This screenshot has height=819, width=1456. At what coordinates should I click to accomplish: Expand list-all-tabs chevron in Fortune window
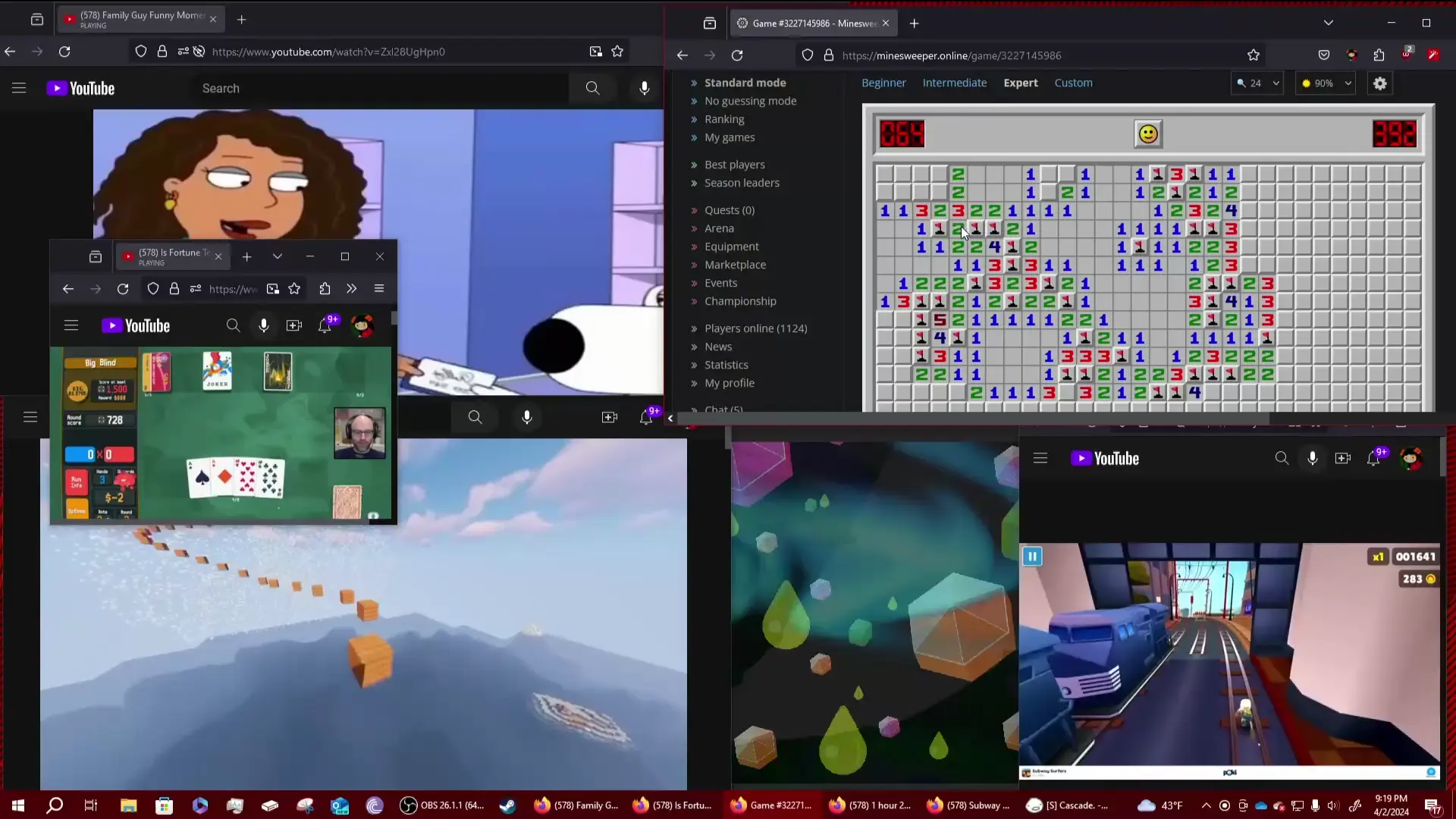click(278, 256)
